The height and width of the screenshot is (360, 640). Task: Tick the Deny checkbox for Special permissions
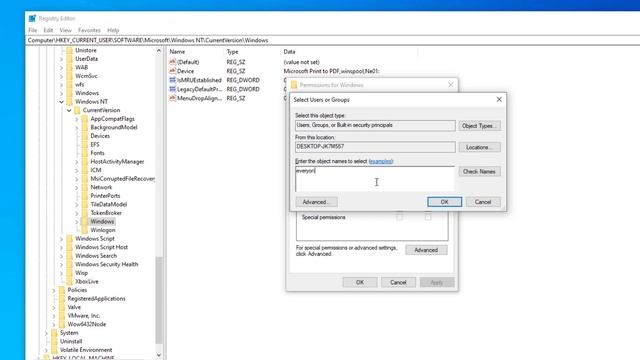tap(428, 218)
